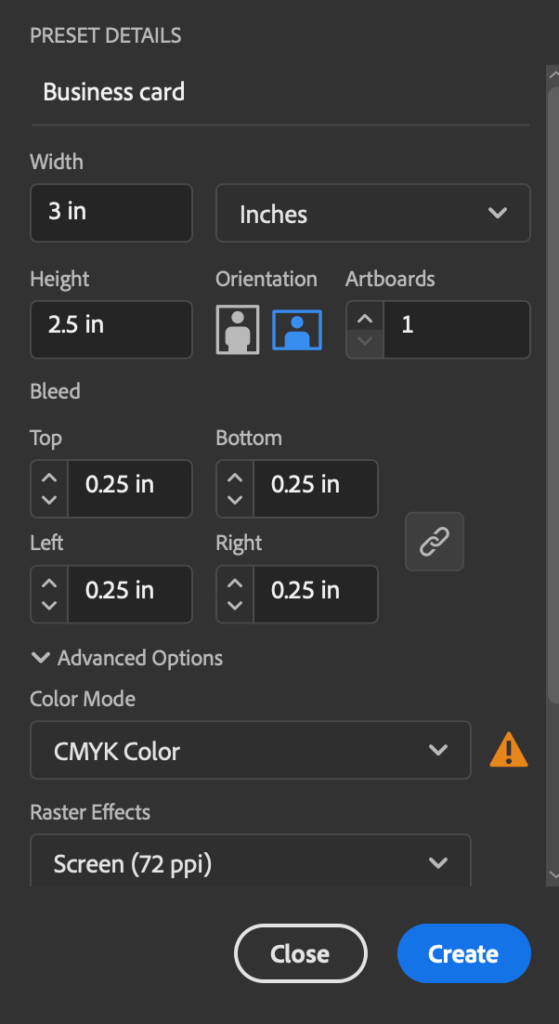Click the Height field showing 2.5 in
Viewport: 559px width, 1024px height.
(x=112, y=329)
